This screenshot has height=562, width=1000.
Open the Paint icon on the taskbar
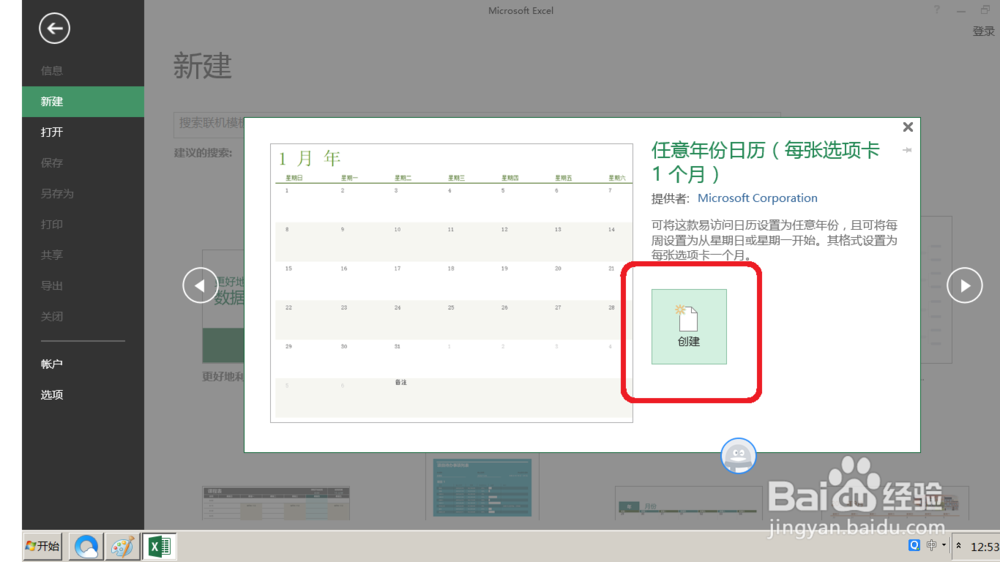coord(122,547)
